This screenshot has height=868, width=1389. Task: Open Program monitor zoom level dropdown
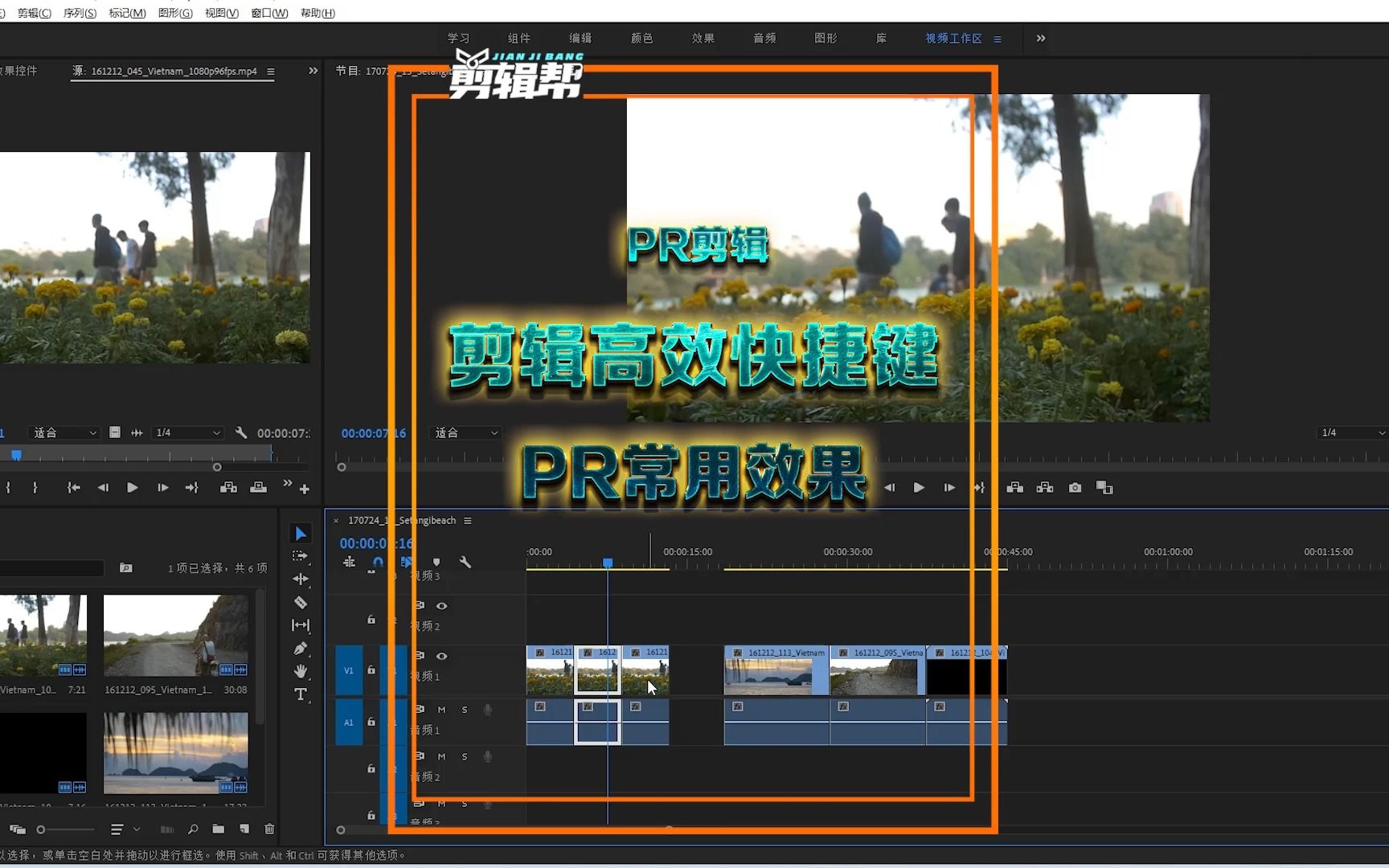tap(466, 432)
